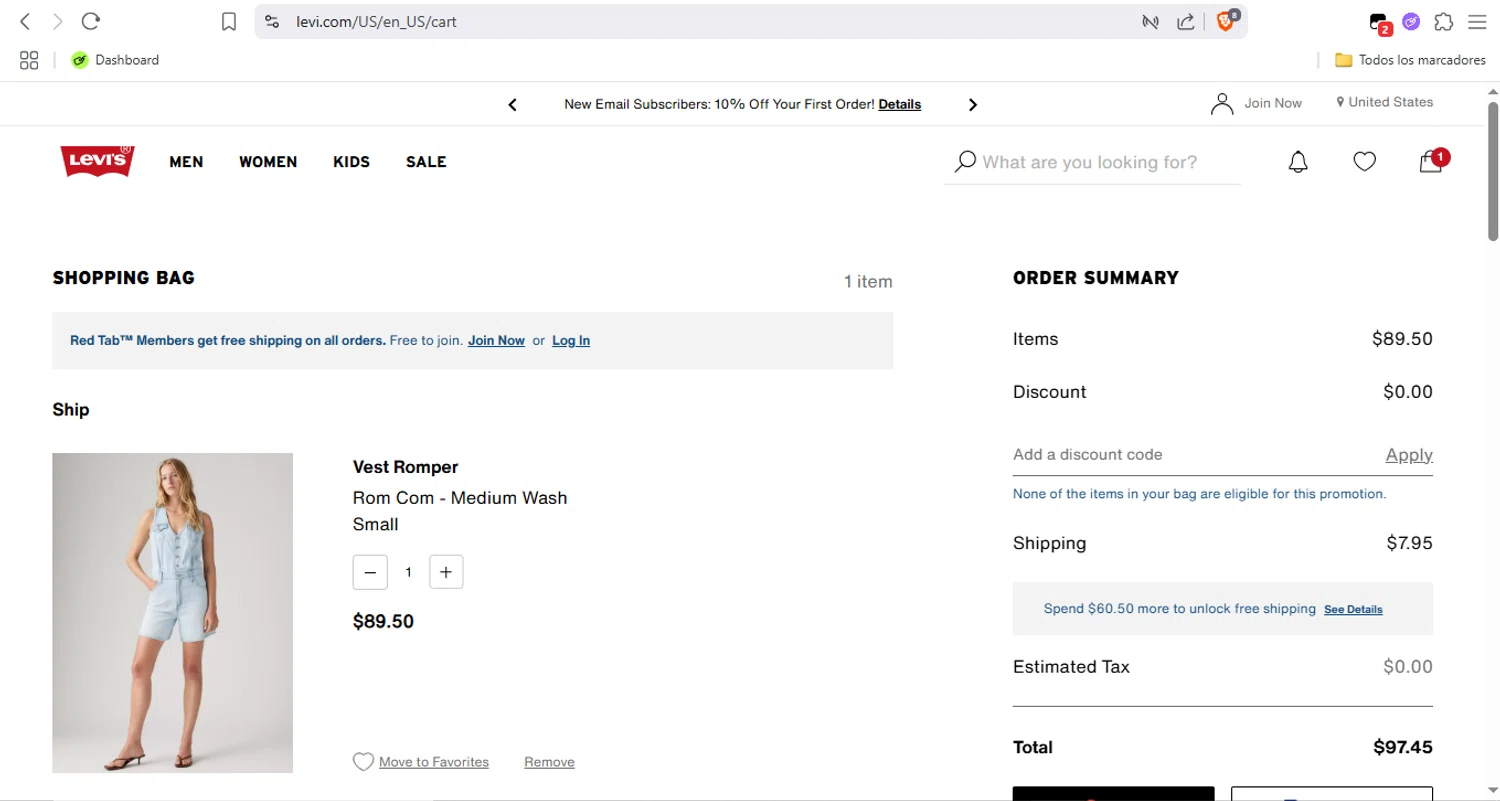Apply the discount code
This screenshot has height=801, width=1500.
pos(1408,455)
